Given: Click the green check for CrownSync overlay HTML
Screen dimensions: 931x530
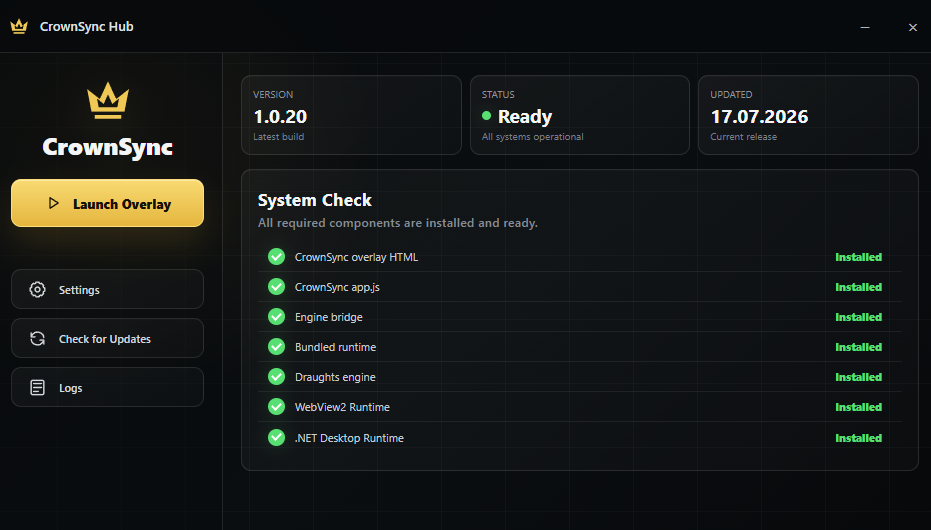Looking at the screenshot, I should click(x=276, y=256).
